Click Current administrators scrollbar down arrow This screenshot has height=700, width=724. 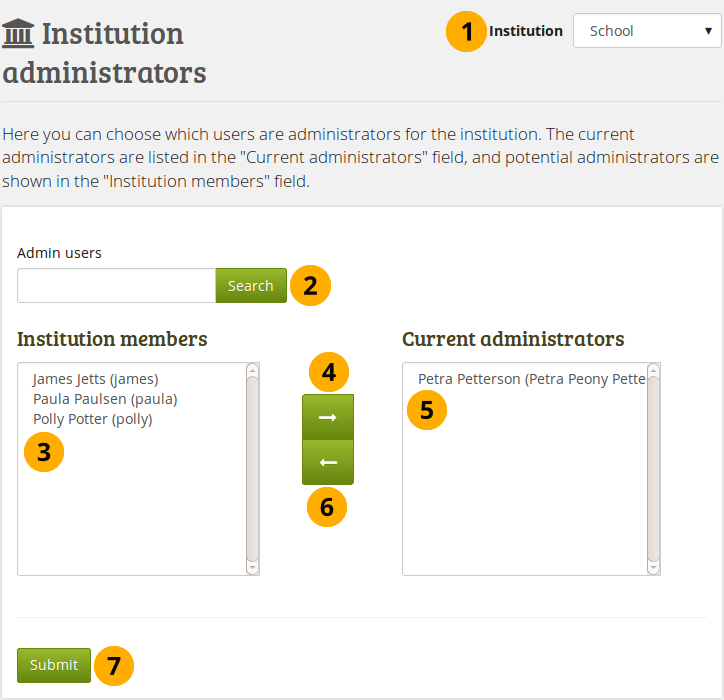[653, 567]
